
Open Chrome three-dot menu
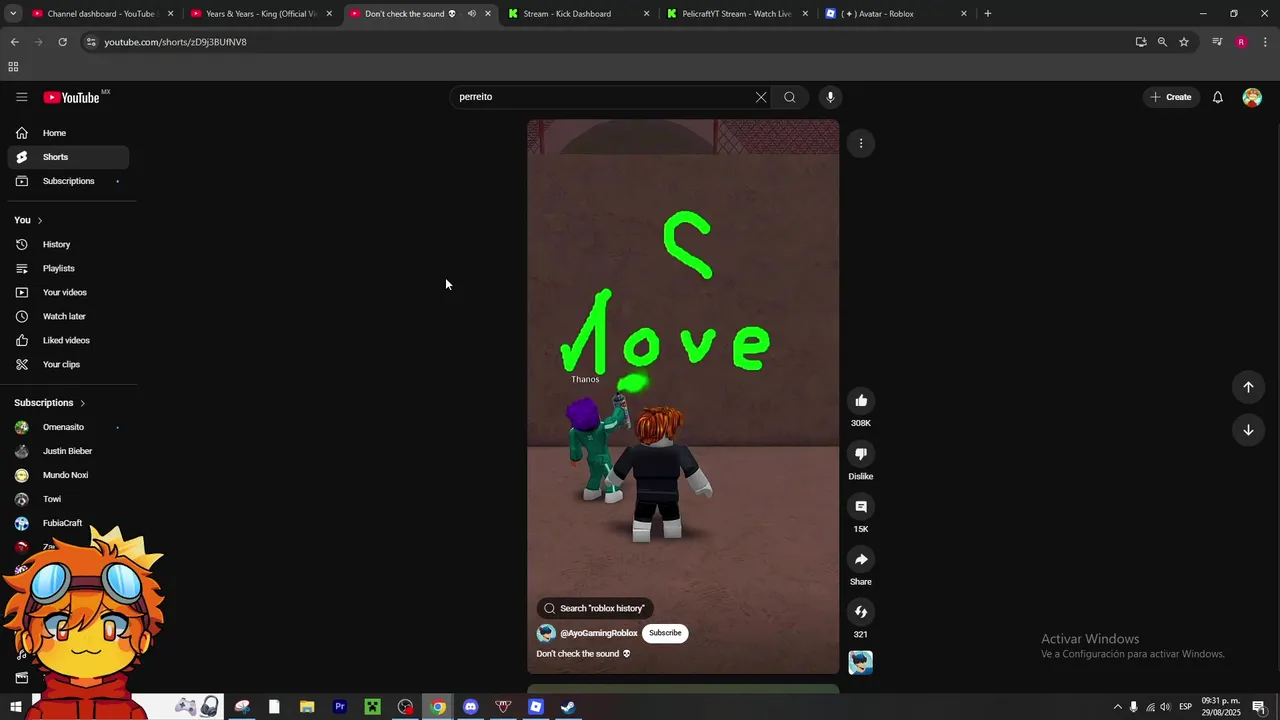pos(1266,42)
